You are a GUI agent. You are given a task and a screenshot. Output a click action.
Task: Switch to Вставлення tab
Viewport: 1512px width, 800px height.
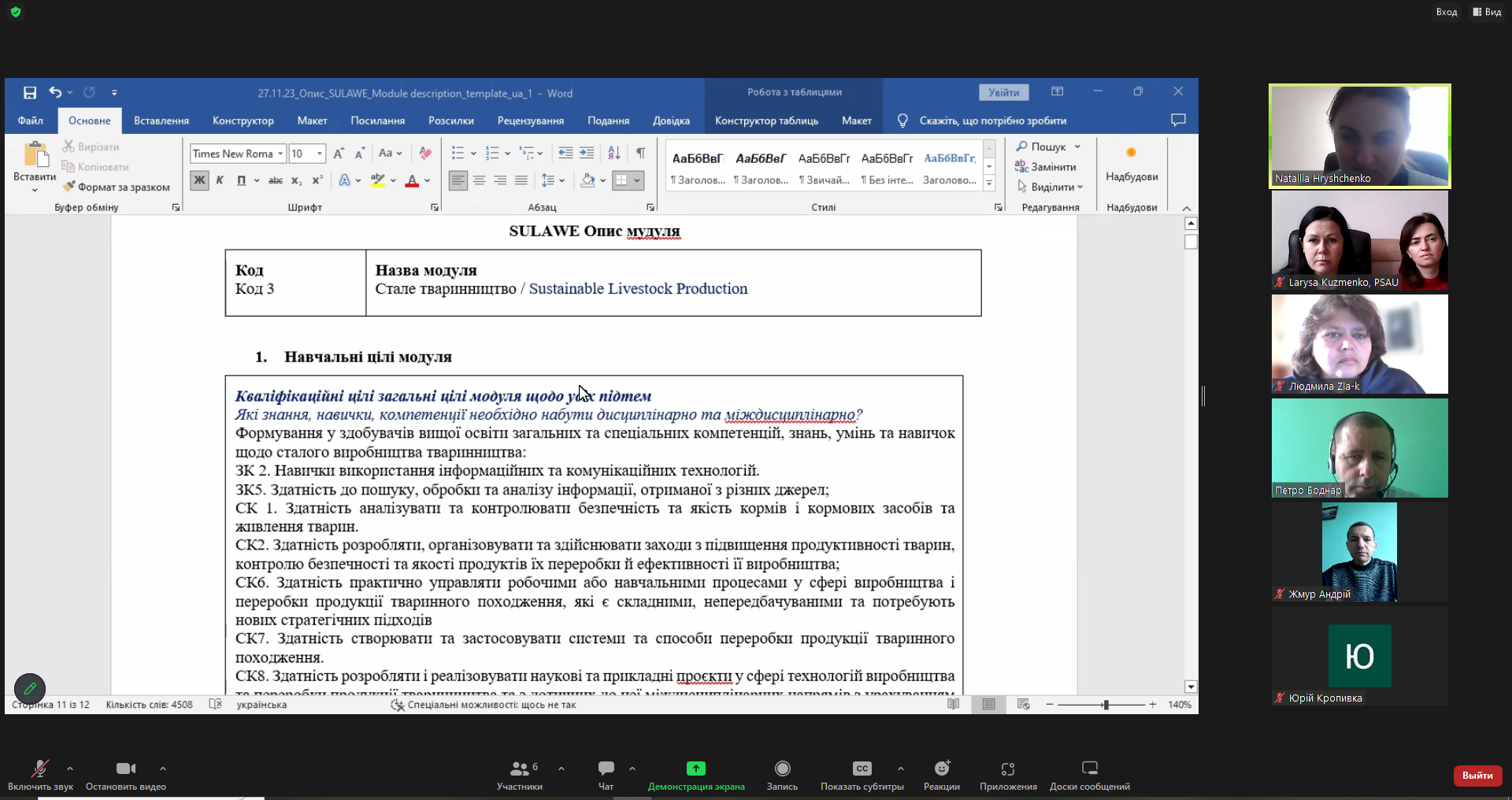click(161, 120)
